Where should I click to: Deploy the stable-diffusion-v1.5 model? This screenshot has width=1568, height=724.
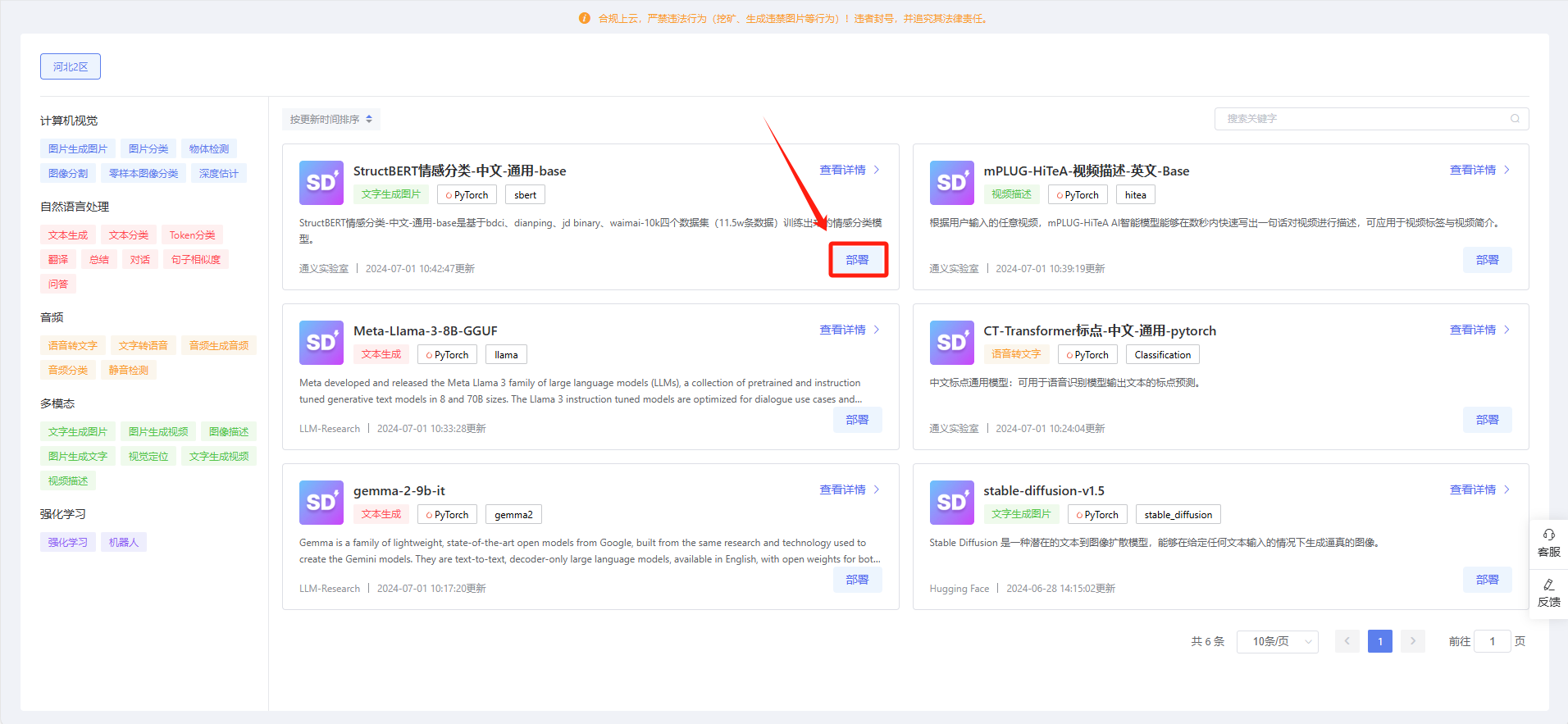click(1488, 580)
